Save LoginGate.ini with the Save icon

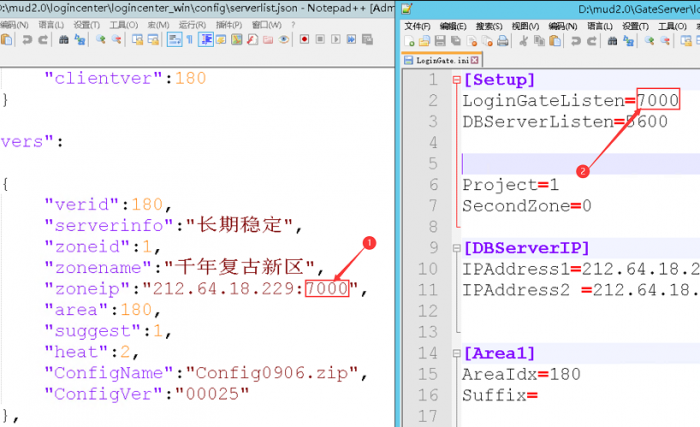439,41
